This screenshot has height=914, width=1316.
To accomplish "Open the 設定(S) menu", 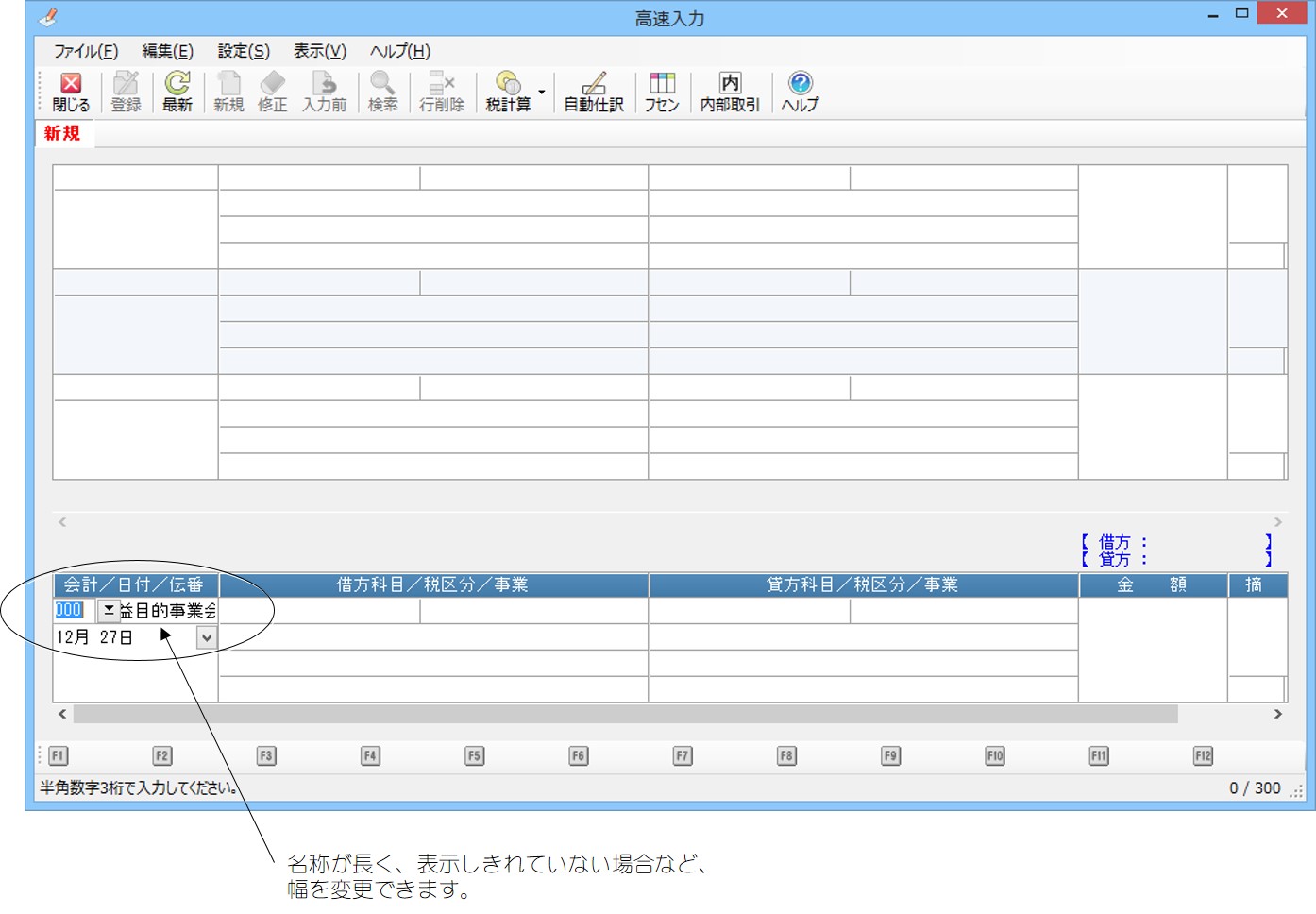I will (x=244, y=51).
